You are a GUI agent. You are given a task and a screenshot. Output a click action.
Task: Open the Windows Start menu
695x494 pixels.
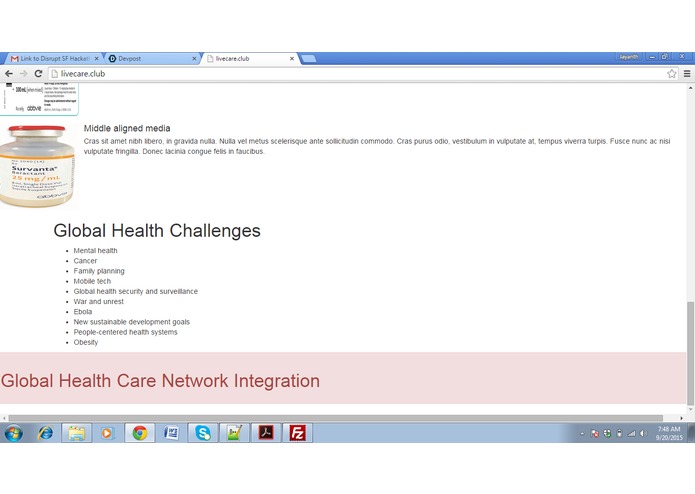13,433
